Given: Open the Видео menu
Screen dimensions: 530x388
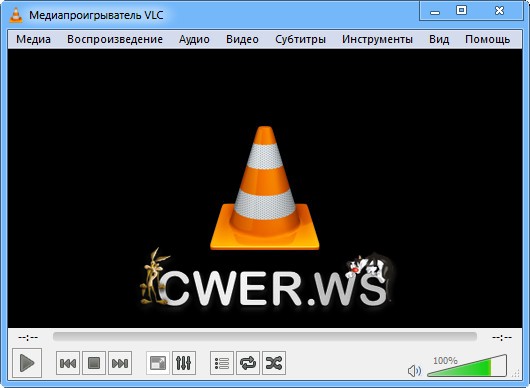Looking at the screenshot, I should [242, 39].
